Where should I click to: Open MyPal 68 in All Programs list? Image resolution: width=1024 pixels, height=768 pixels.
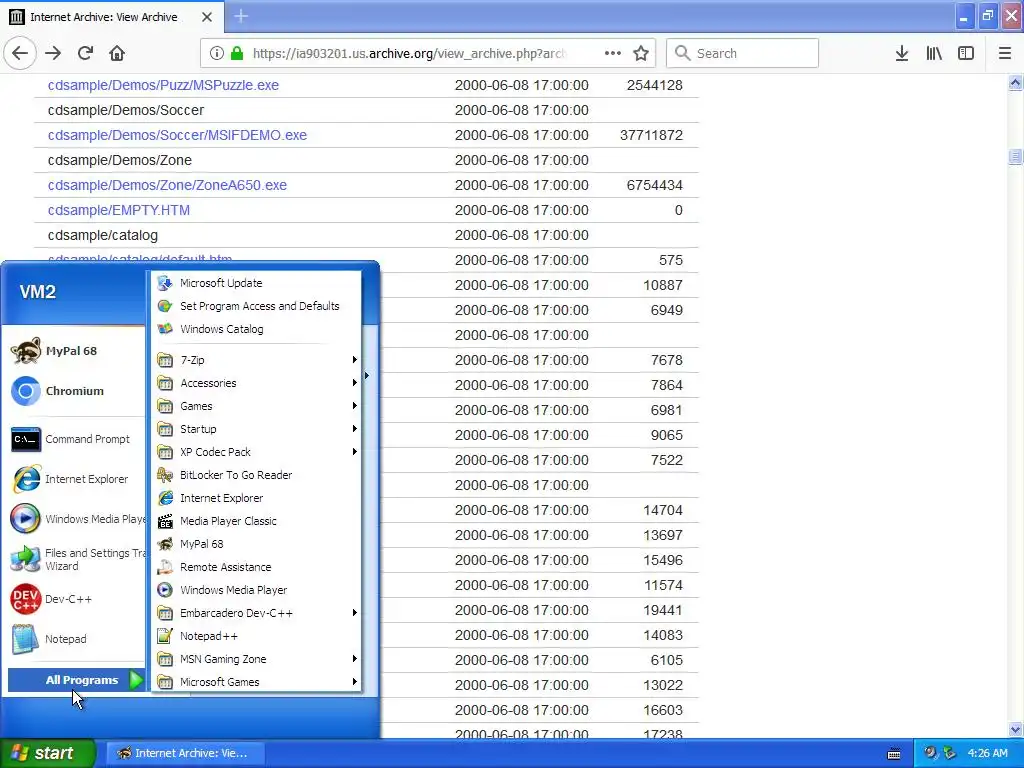(256, 543)
